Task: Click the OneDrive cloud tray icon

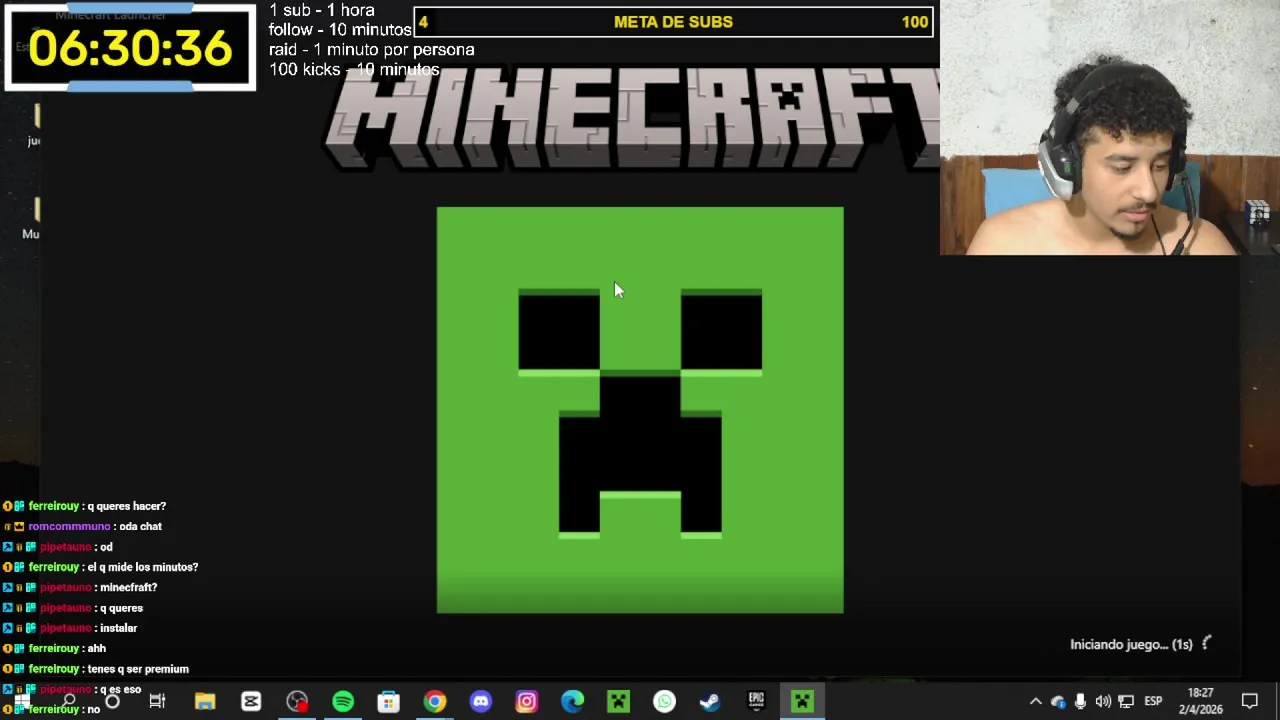Action: point(1058,701)
